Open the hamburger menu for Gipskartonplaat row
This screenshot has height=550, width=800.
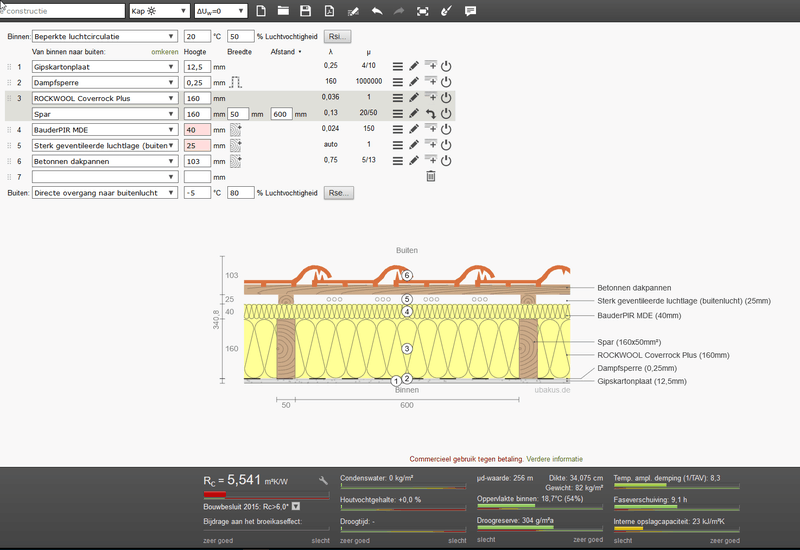click(397, 67)
